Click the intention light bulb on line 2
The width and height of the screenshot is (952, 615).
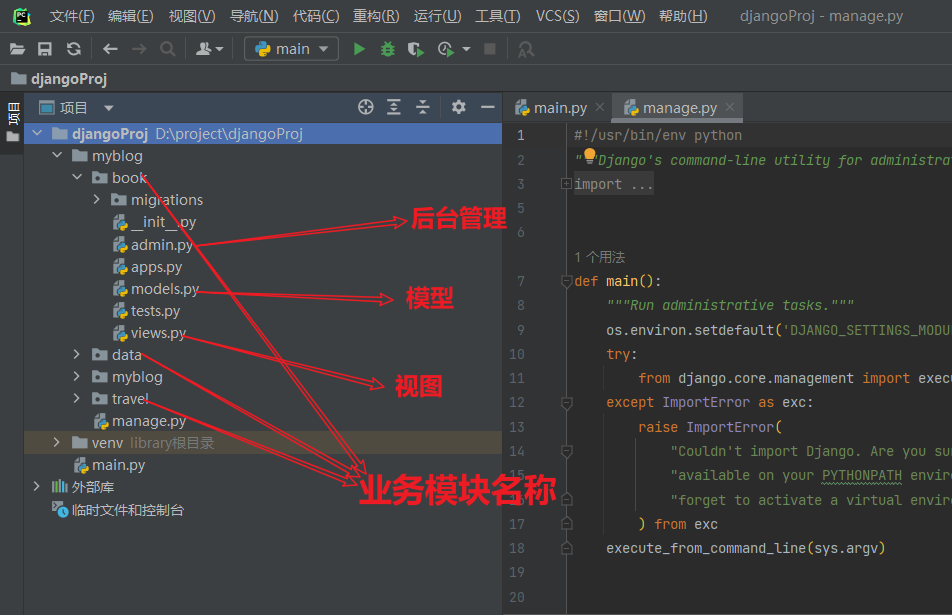coord(590,156)
